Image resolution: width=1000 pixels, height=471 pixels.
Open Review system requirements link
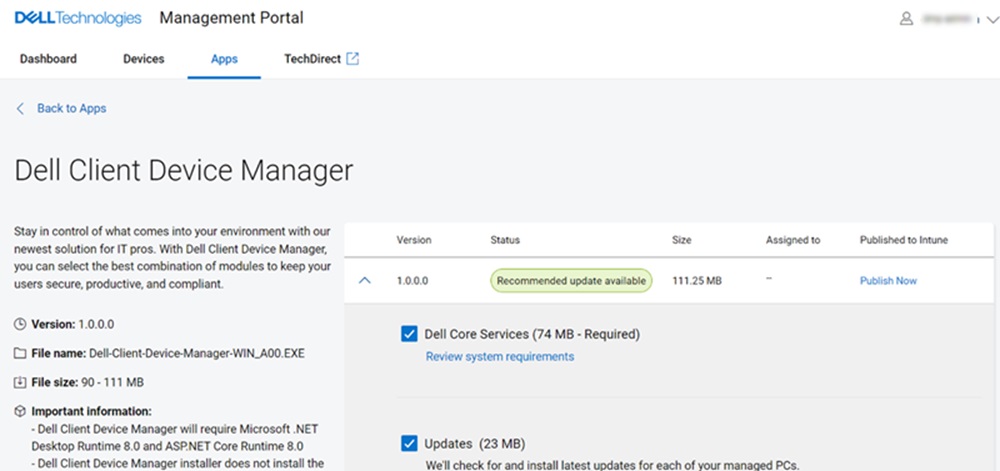[x=500, y=356]
